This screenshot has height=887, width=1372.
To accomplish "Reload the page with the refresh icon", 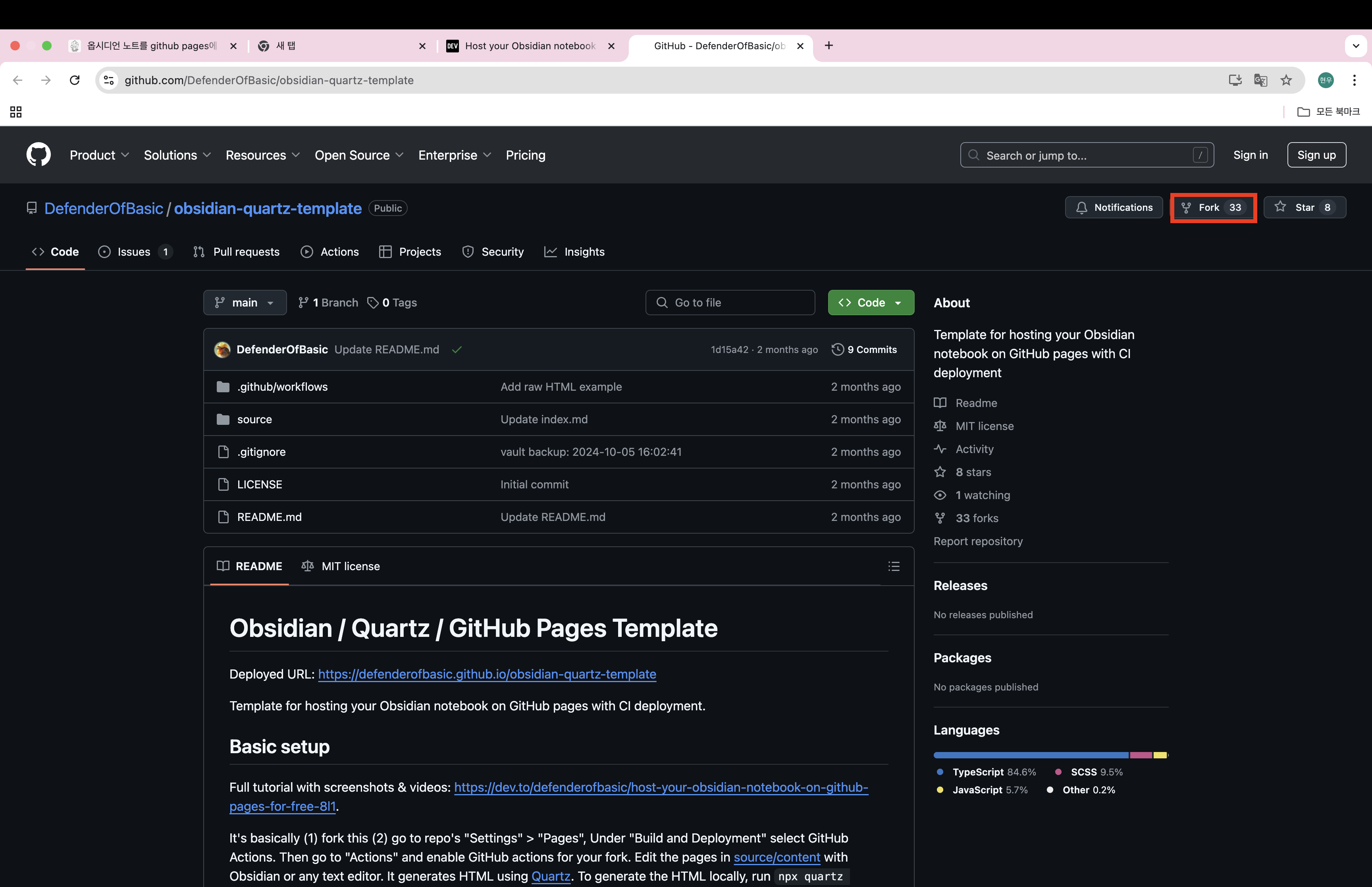I will [x=75, y=80].
